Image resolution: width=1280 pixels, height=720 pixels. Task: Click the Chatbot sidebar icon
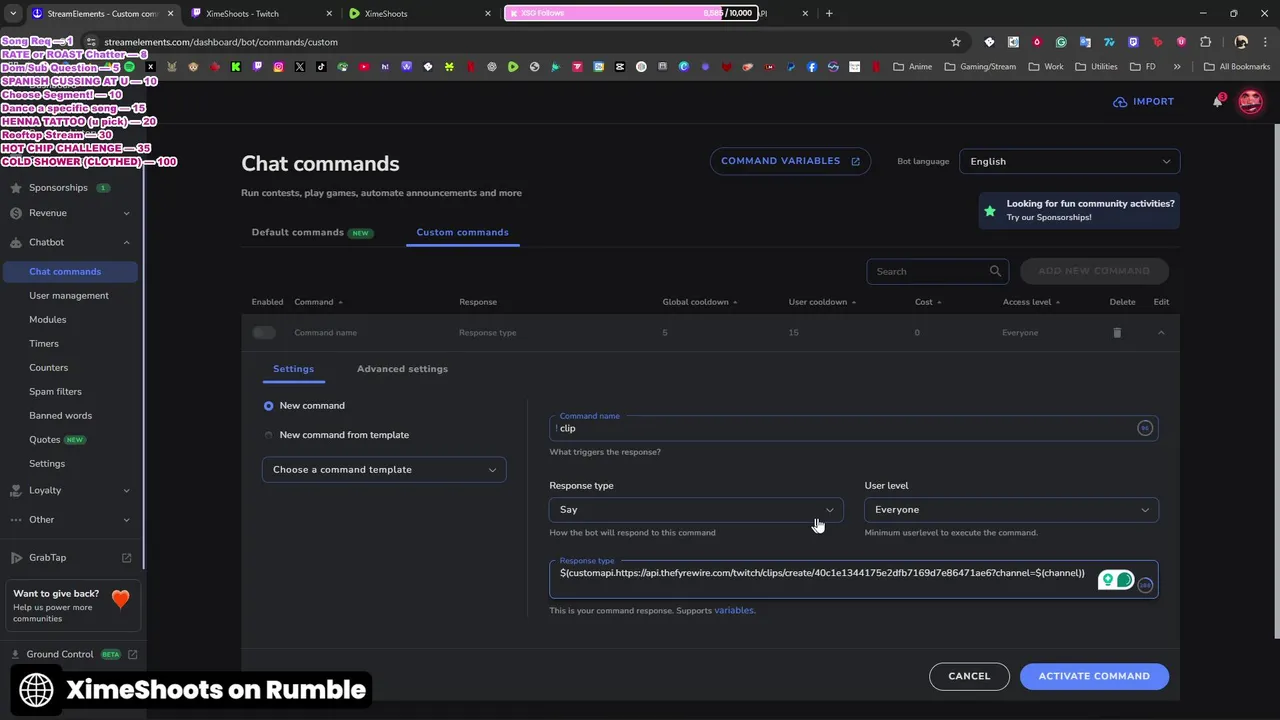(16, 242)
